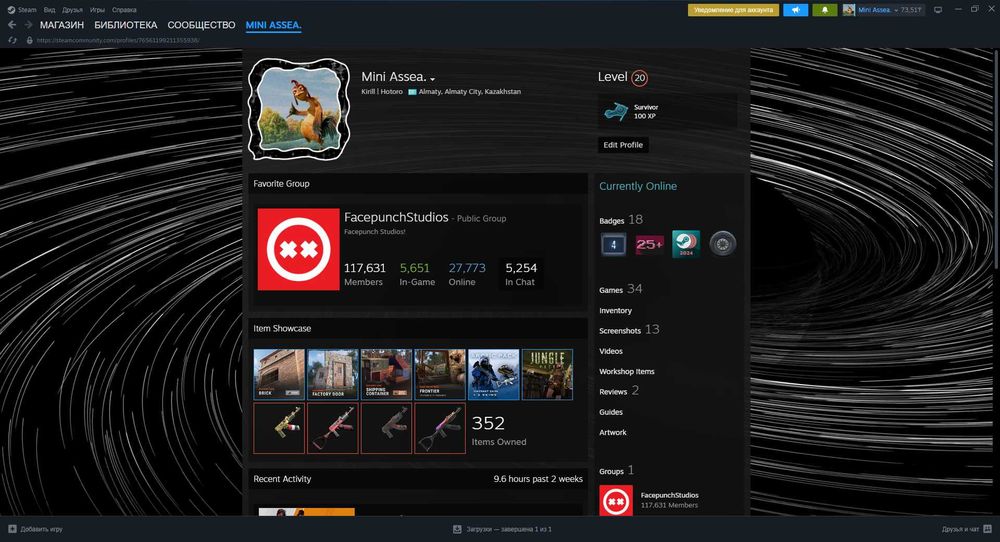Open the downloads status Загрузки

(502, 529)
